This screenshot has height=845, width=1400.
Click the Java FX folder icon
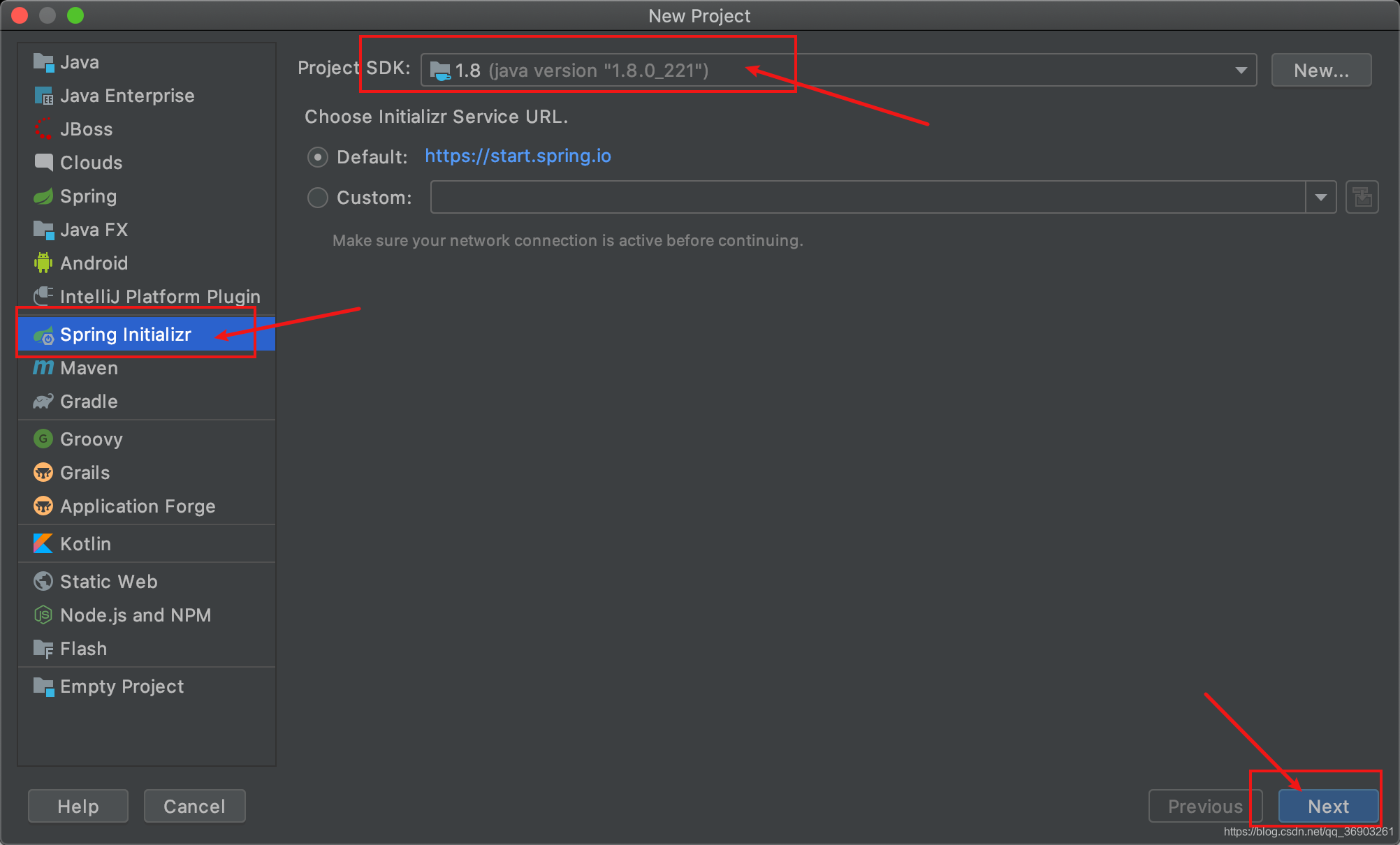(43, 230)
